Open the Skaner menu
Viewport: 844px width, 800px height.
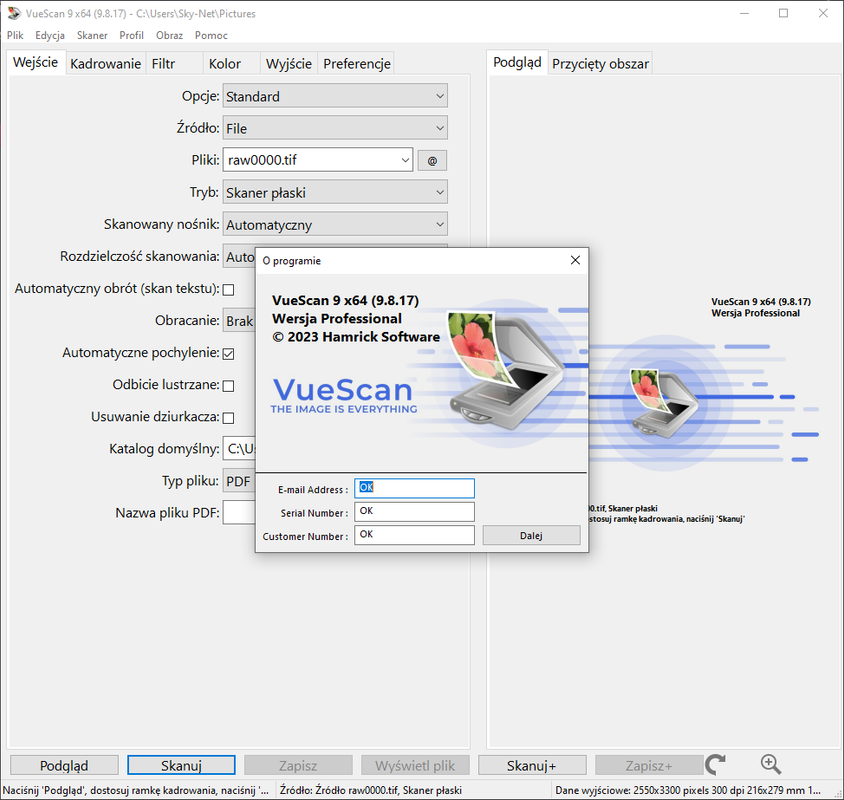pyautogui.click(x=92, y=35)
